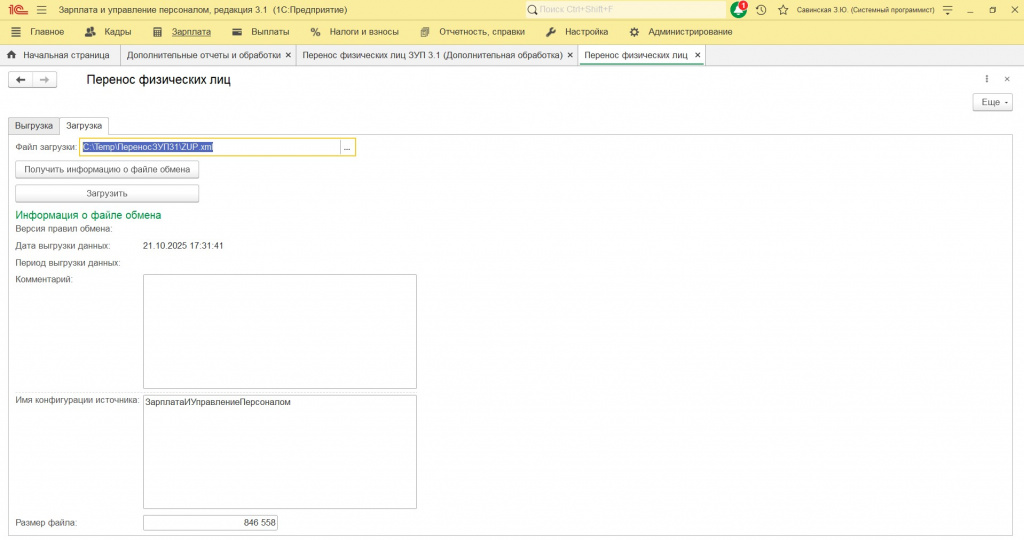The height and width of the screenshot is (540, 1024).
Task: Click the search field Поиск Ctrl+Shift+F
Action: (x=626, y=10)
